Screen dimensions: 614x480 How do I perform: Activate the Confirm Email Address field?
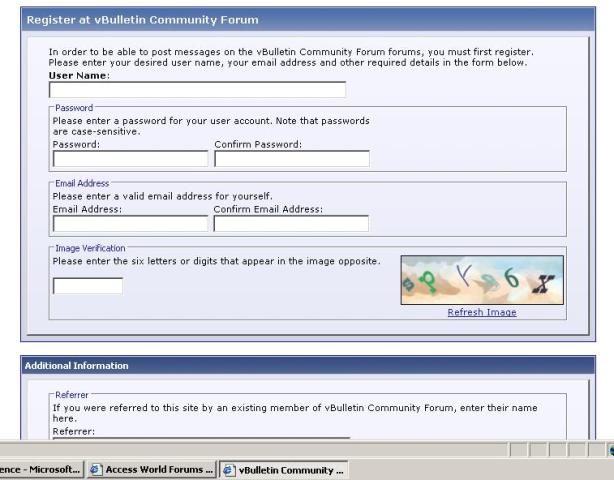click(291, 224)
